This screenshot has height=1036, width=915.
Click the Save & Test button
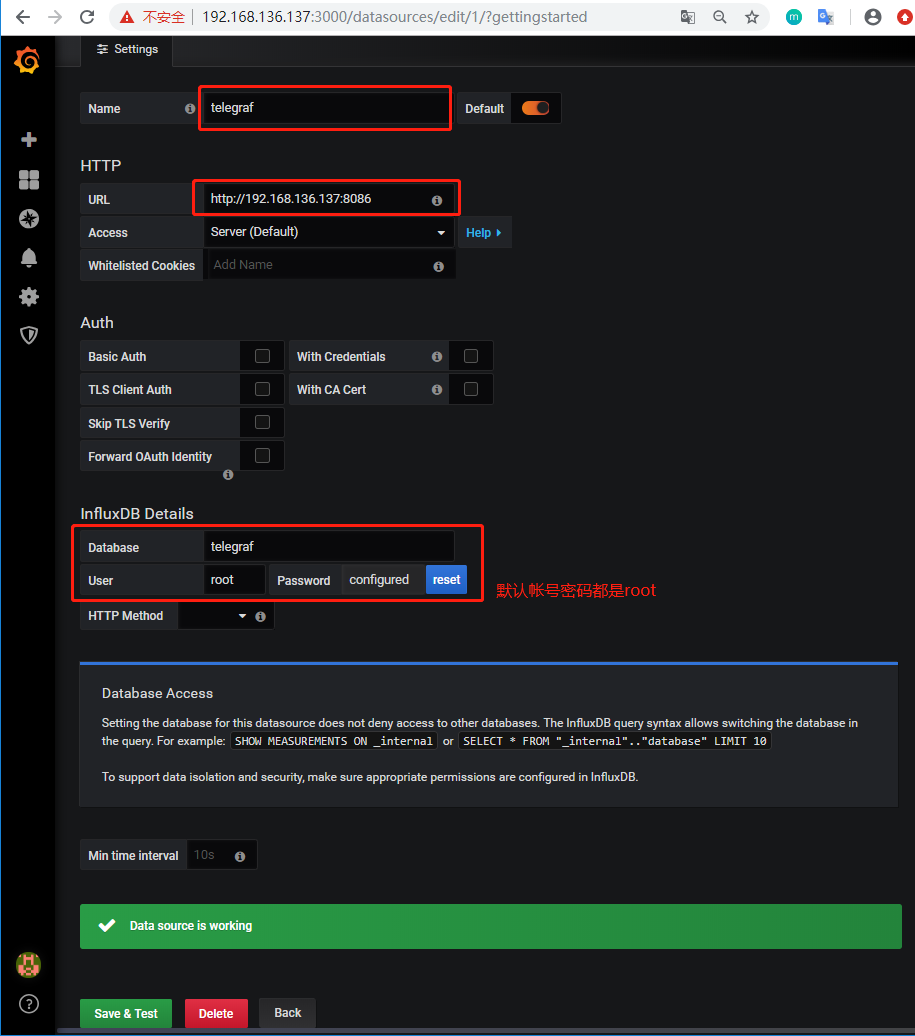(126, 1014)
